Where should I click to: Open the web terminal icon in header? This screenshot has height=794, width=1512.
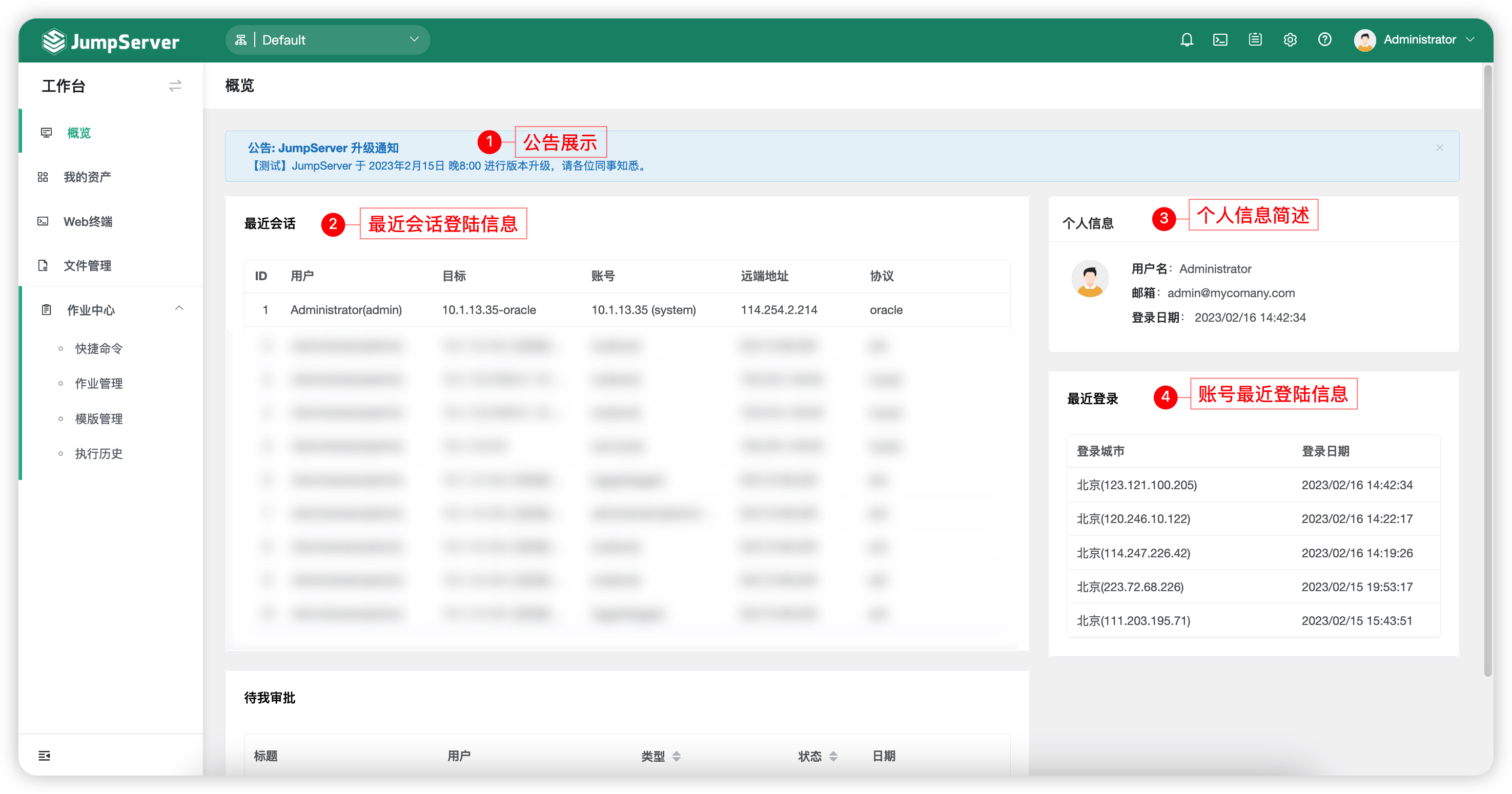coord(1220,40)
